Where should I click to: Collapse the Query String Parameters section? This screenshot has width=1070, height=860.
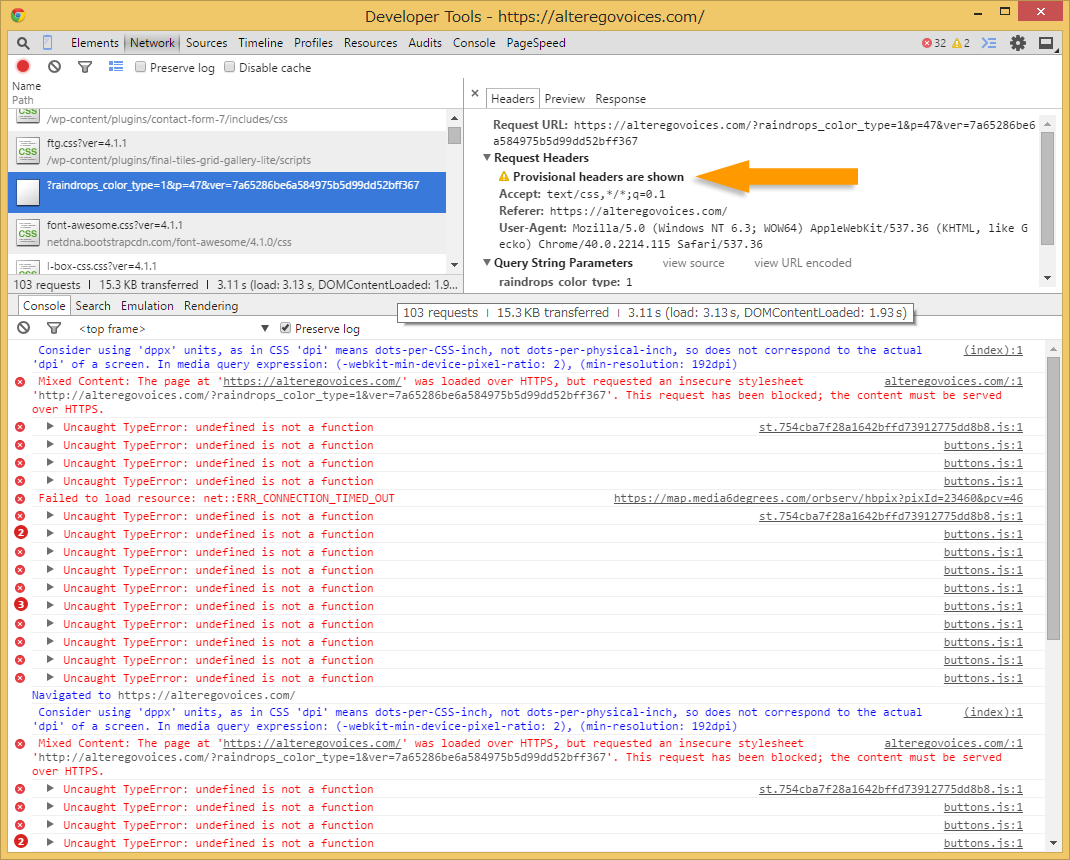pos(487,263)
